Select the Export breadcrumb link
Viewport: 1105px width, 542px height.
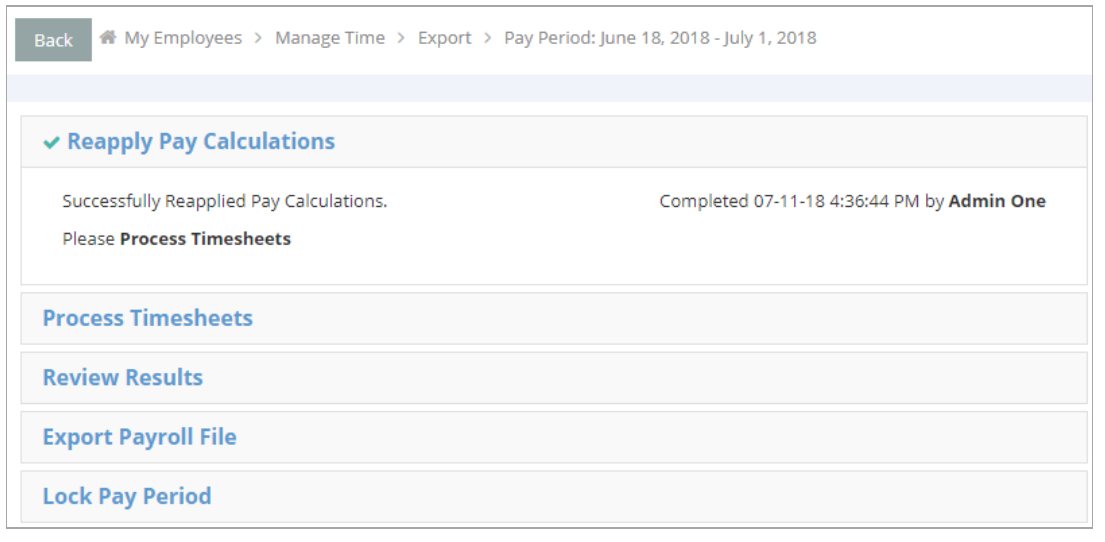click(x=445, y=38)
